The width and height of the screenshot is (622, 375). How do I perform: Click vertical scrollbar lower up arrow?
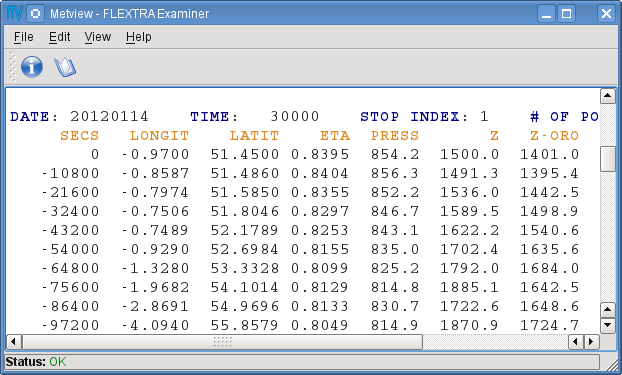tap(607, 310)
